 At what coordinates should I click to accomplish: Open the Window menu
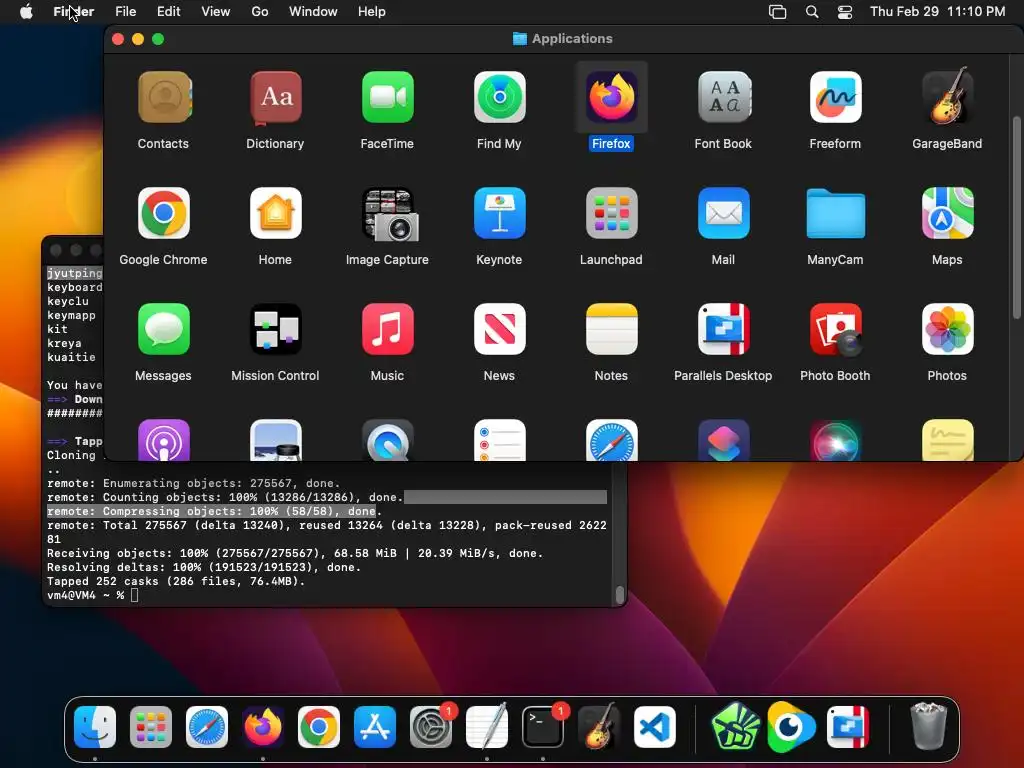pyautogui.click(x=313, y=12)
